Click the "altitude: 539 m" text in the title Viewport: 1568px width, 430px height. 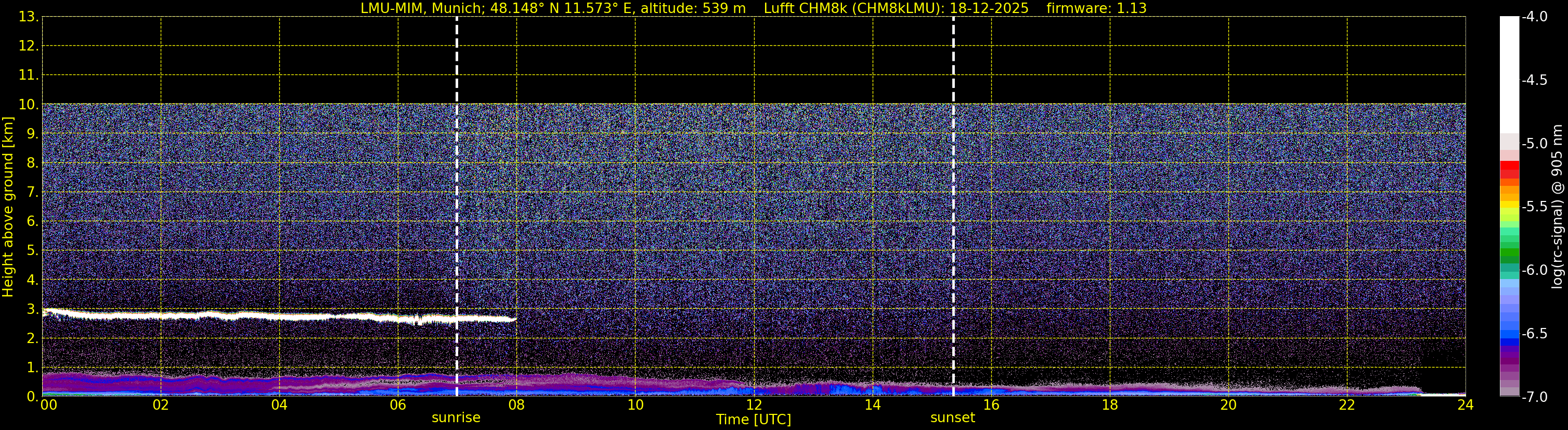pos(693,8)
